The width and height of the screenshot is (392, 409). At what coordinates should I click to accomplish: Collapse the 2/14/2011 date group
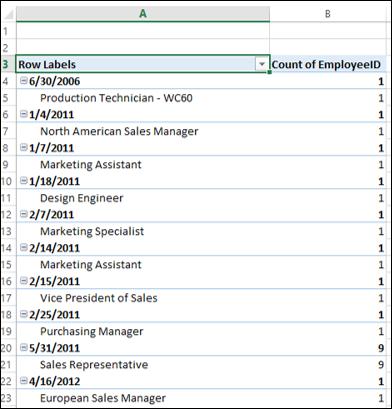point(23,248)
